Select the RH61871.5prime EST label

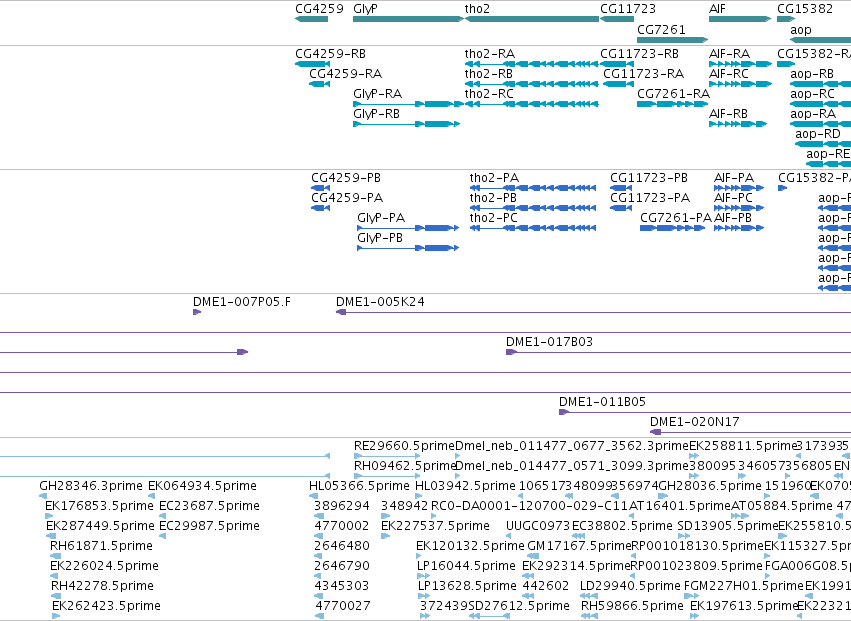(x=101, y=546)
